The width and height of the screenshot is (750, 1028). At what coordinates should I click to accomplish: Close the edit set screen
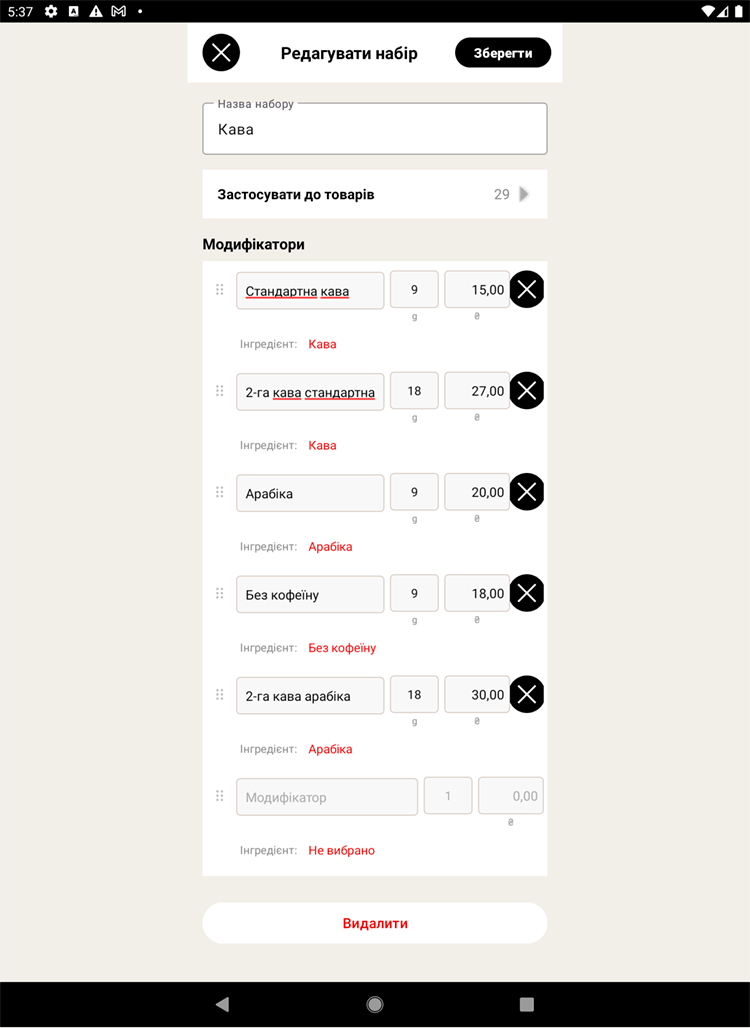[221, 52]
